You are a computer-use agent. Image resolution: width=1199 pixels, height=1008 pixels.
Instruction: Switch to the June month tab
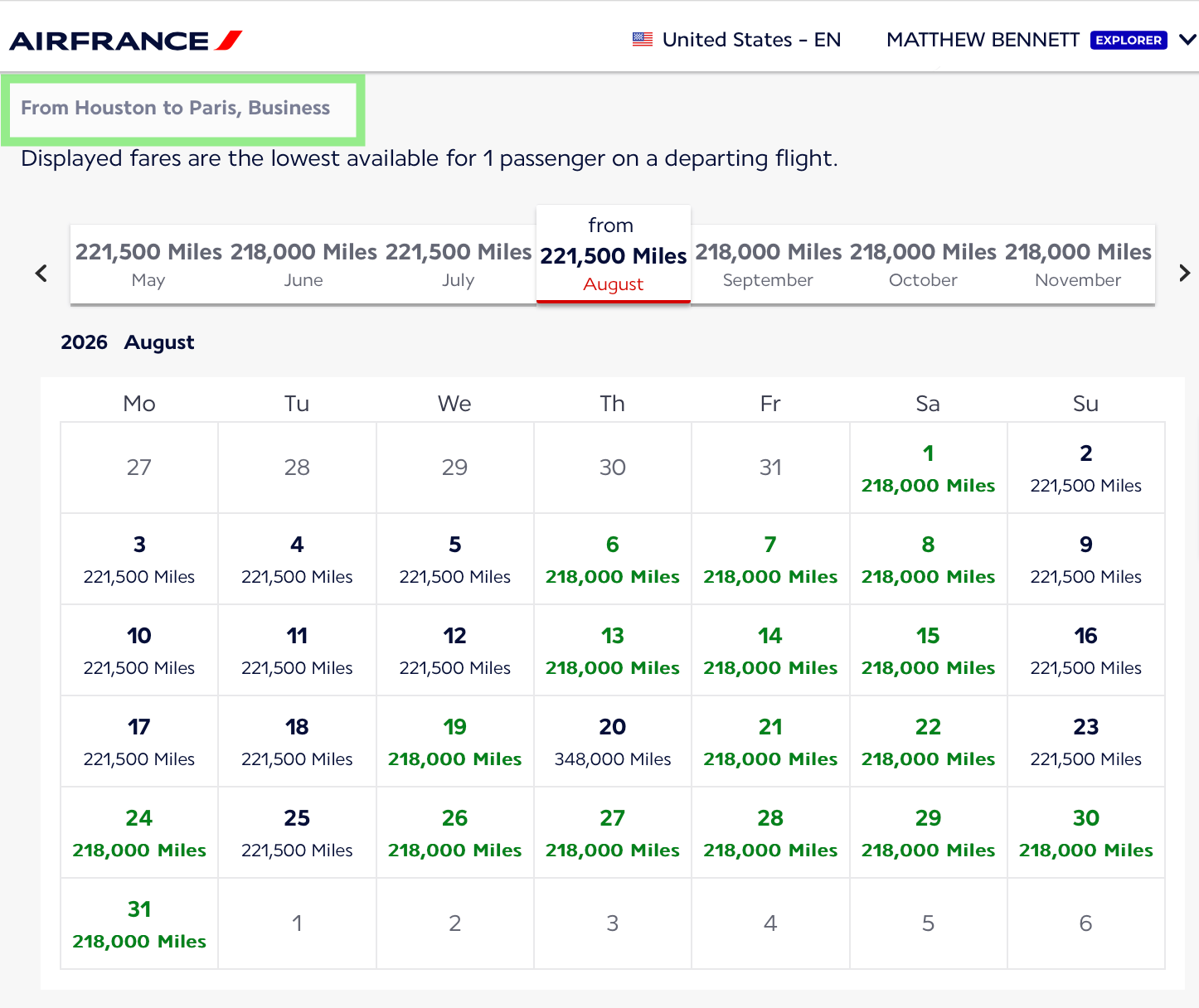[x=303, y=264]
